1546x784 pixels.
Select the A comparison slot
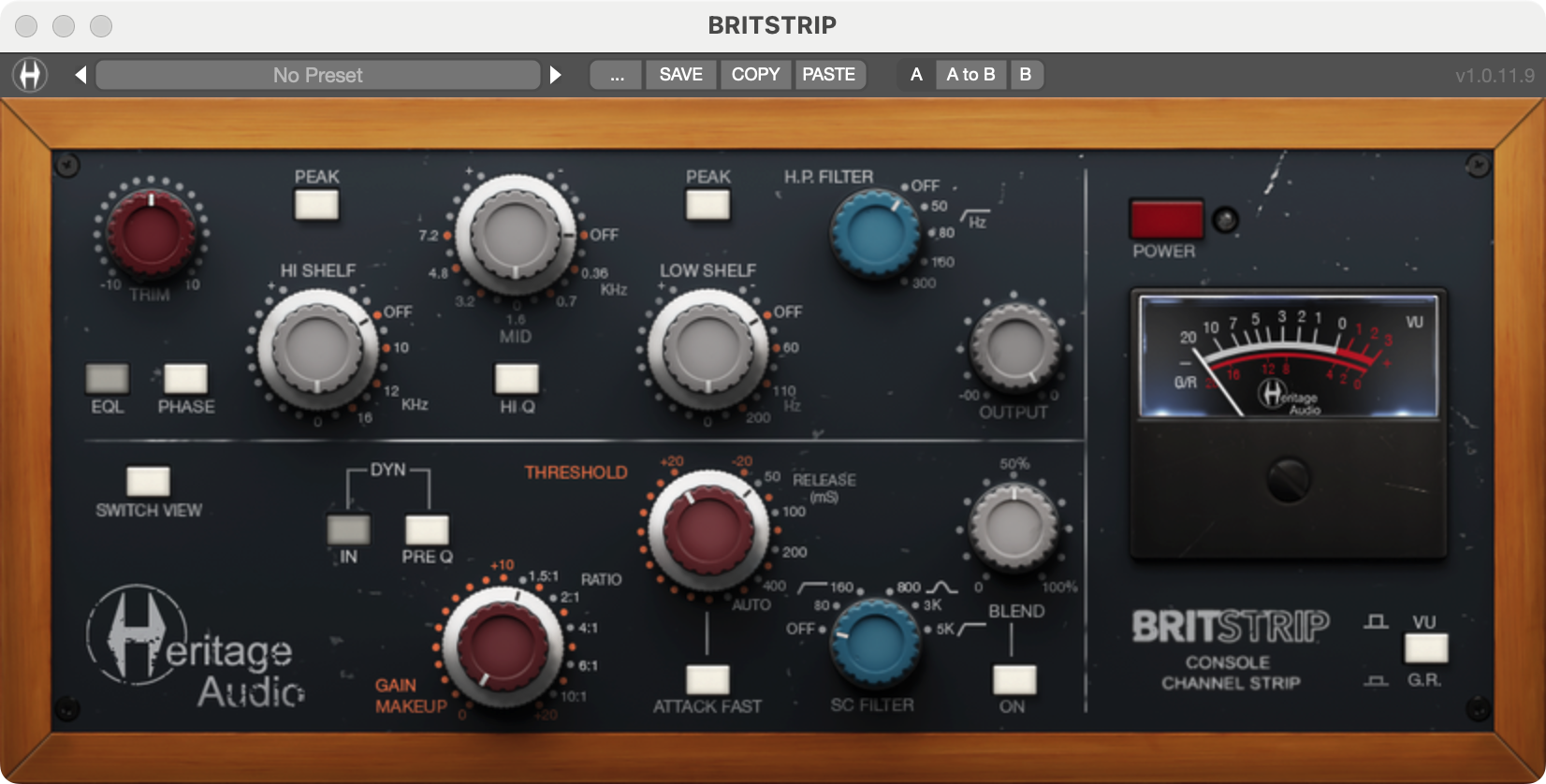[x=916, y=75]
